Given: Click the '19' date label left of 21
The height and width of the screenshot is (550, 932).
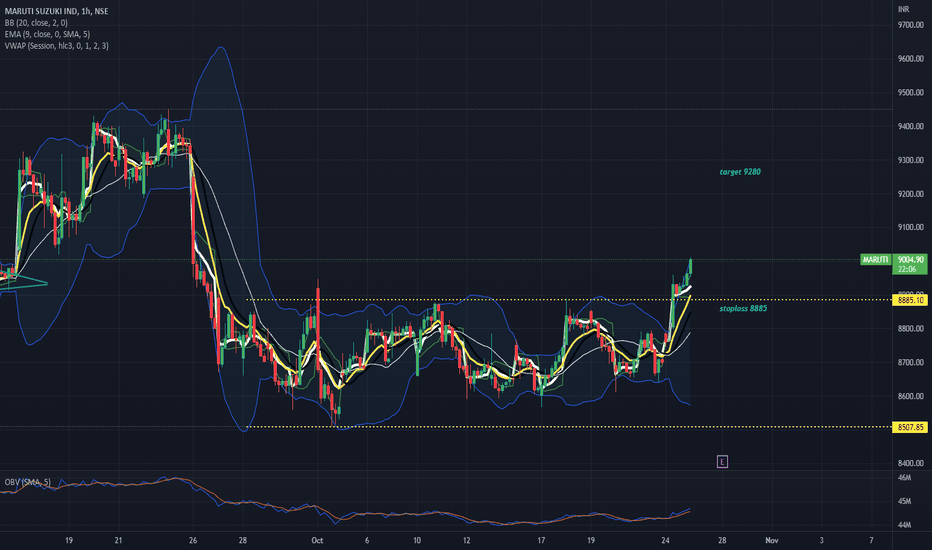Looking at the screenshot, I should click(69, 540).
